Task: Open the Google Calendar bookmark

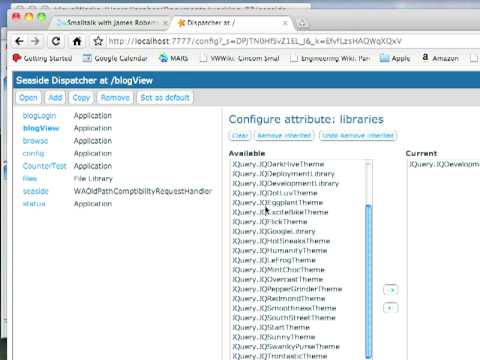Action: pyautogui.click(x=115, y=58)
